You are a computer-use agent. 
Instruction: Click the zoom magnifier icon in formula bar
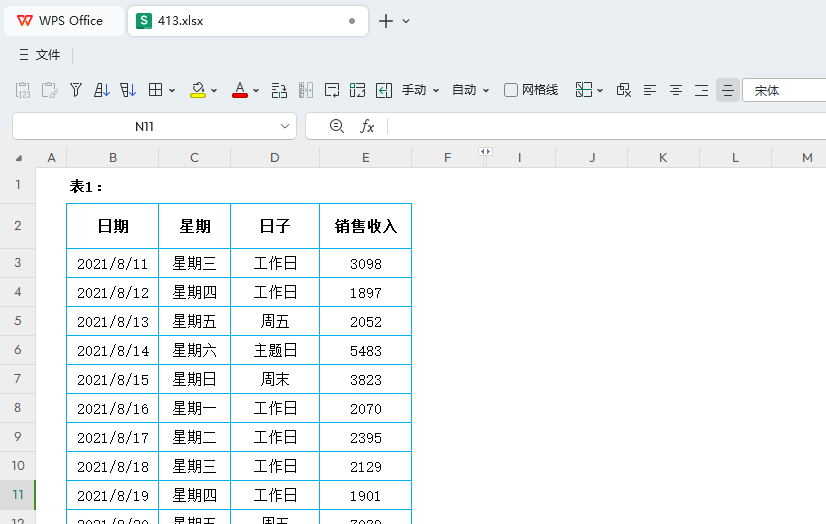[x=337, y=126]
